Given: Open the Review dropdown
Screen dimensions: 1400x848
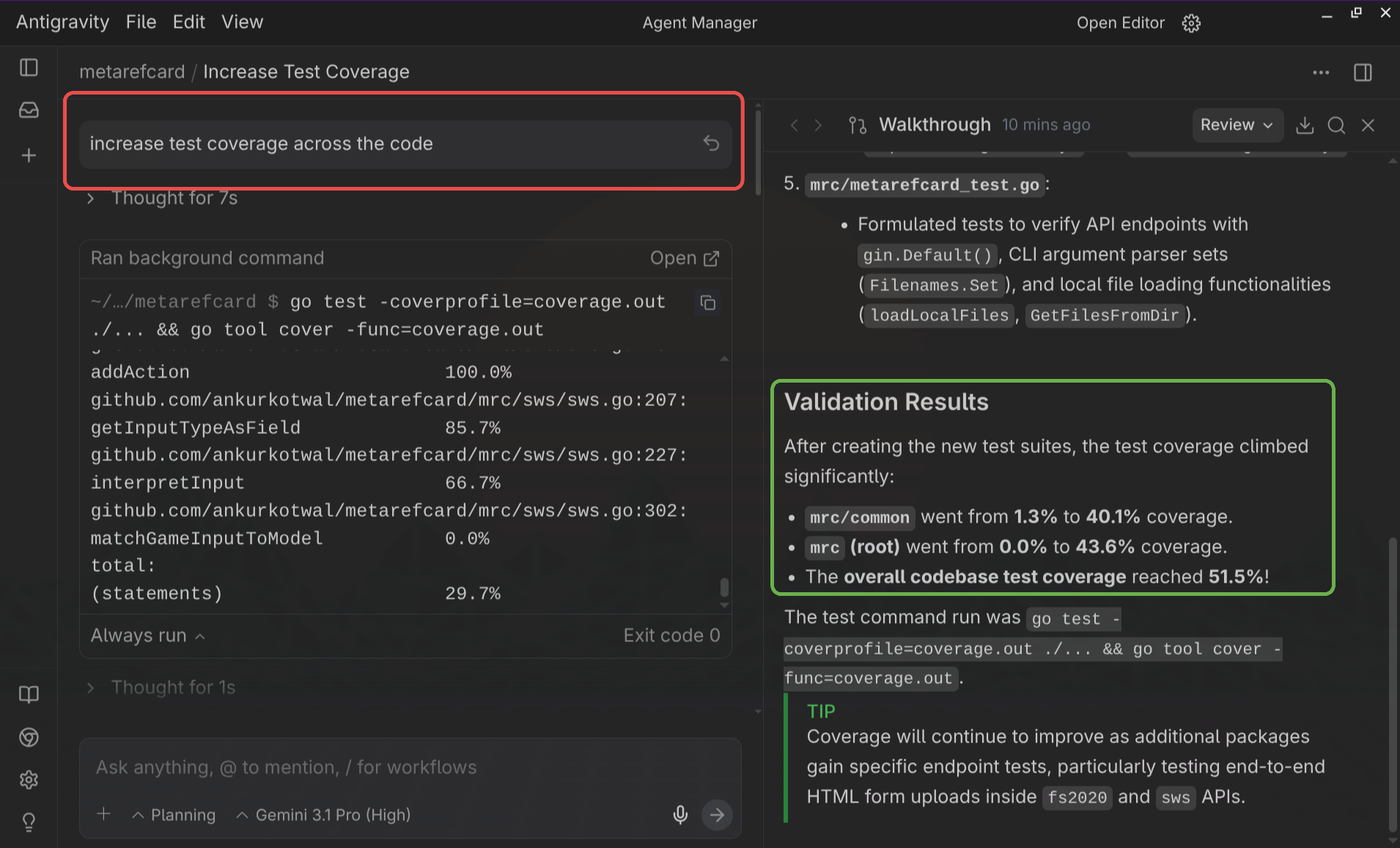Looking at the screenshot, I should pos(1236,125).
